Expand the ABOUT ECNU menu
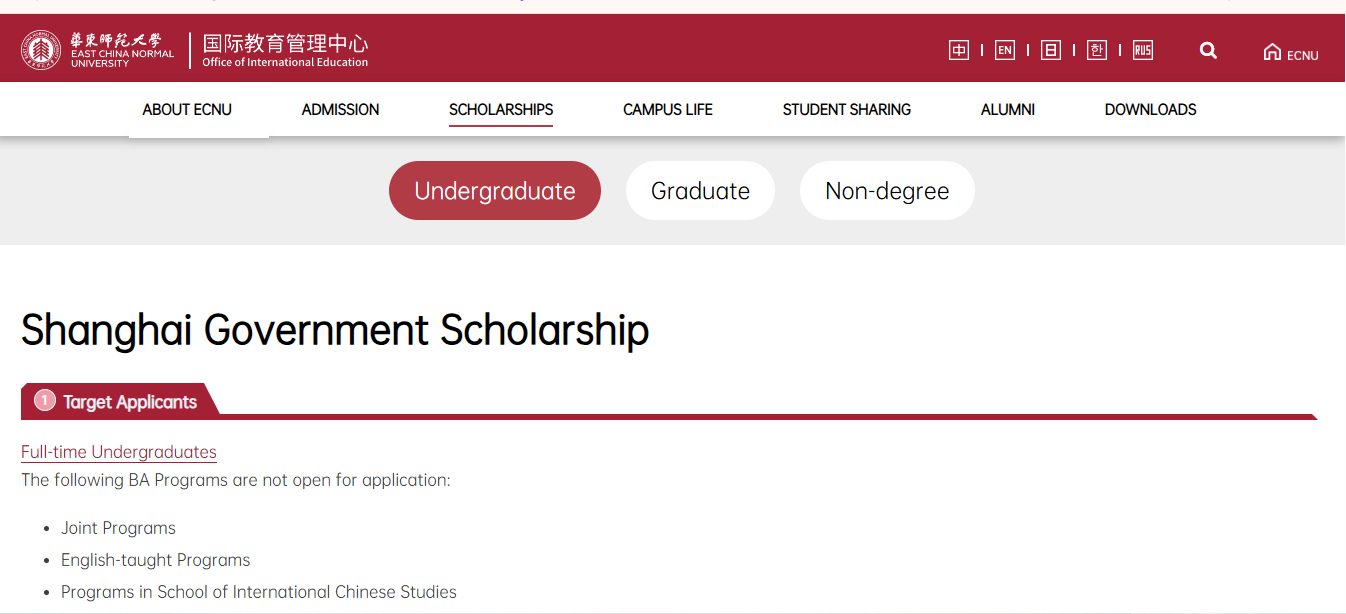 point(186,110)
